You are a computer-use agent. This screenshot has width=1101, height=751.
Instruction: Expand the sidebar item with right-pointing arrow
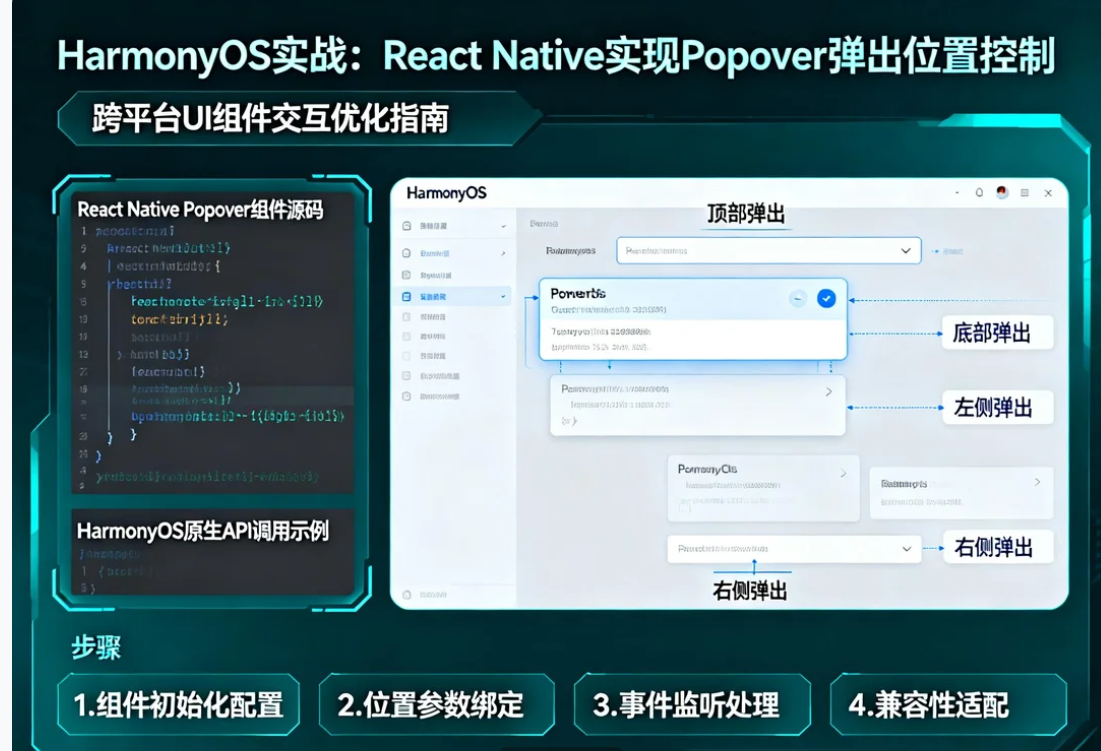coord(503,253)
